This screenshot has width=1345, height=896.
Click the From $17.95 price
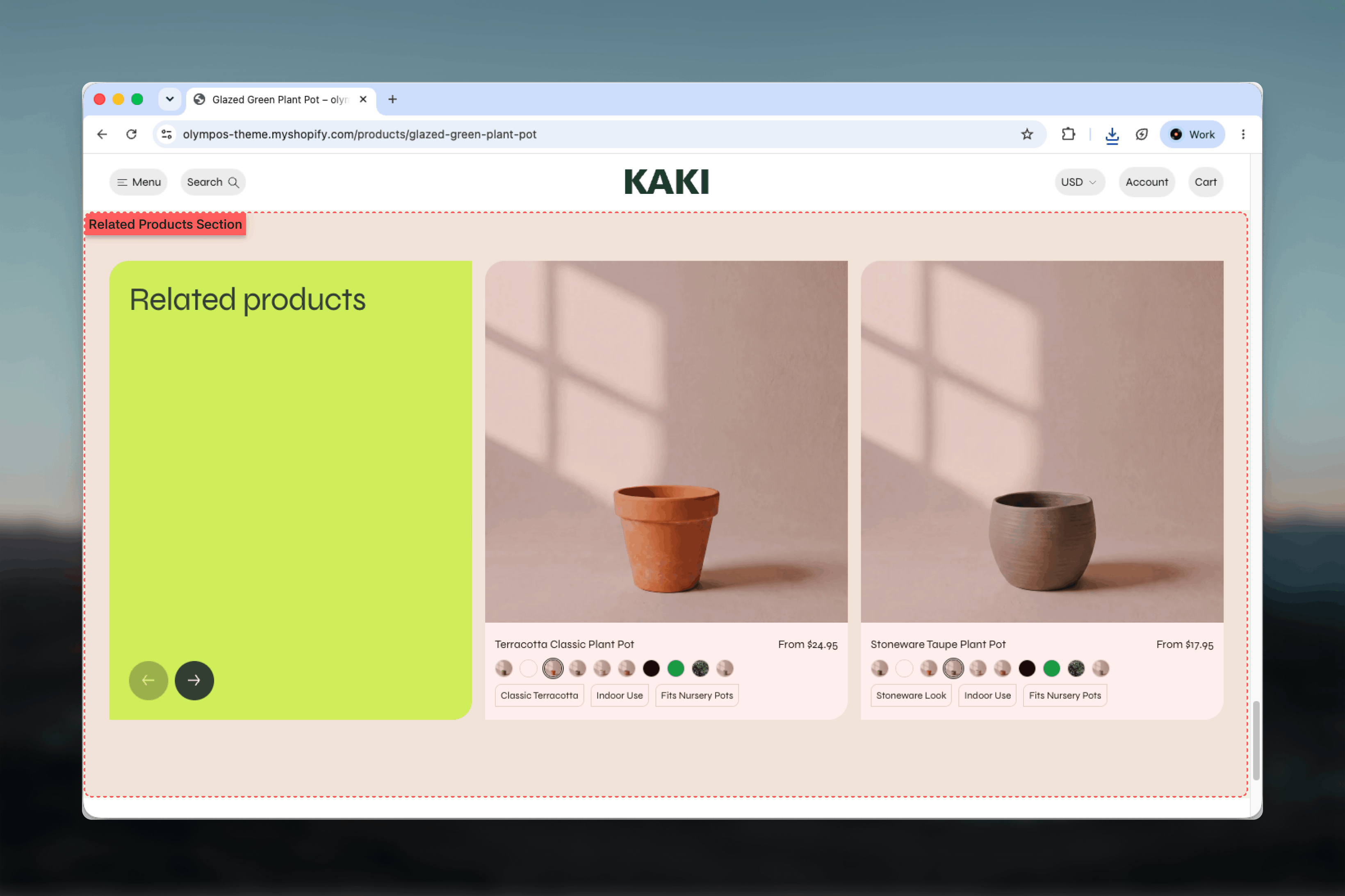click(1184, 645)
